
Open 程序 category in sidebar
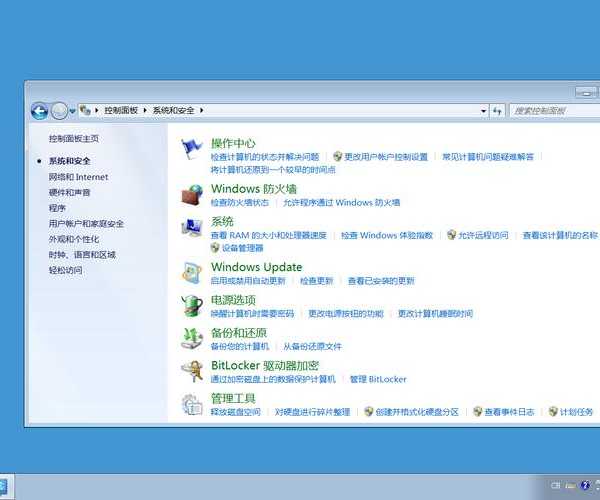57,208
